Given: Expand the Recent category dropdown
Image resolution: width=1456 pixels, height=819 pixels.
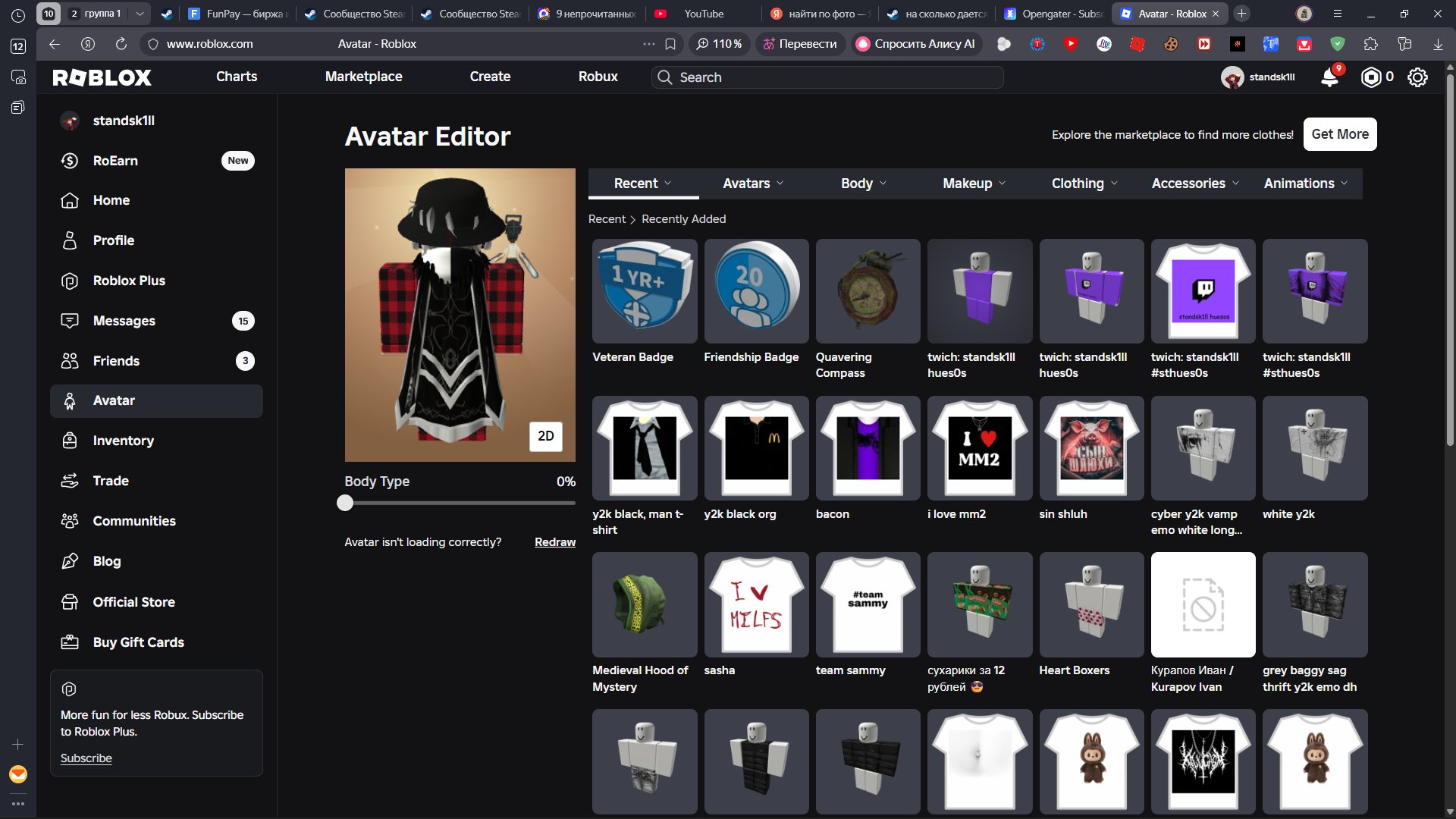Looking at the screenshot, I should 643,184.
